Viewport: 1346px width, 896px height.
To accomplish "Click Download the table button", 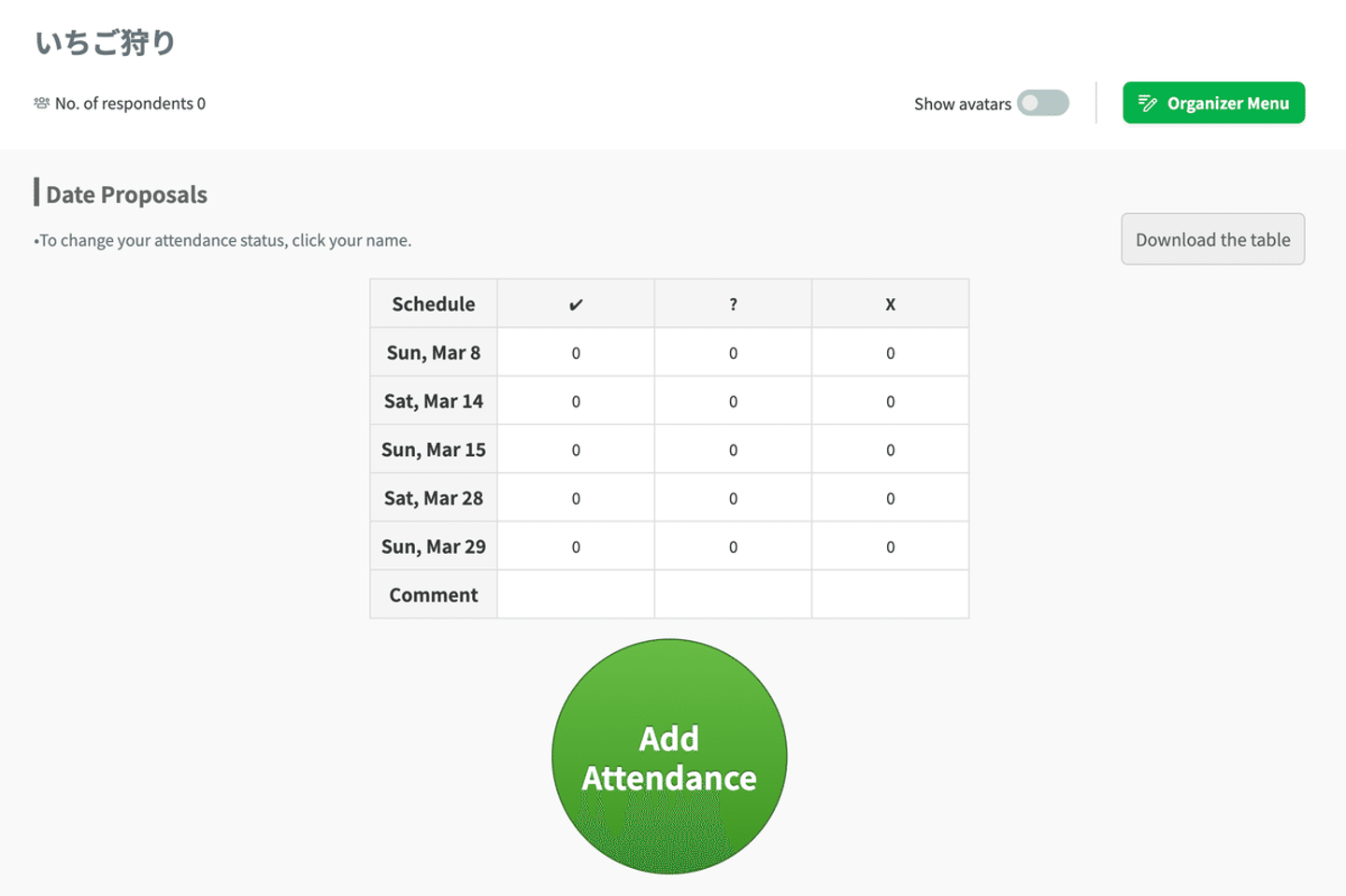I will pyautogui.click(x=1212, y=239).
